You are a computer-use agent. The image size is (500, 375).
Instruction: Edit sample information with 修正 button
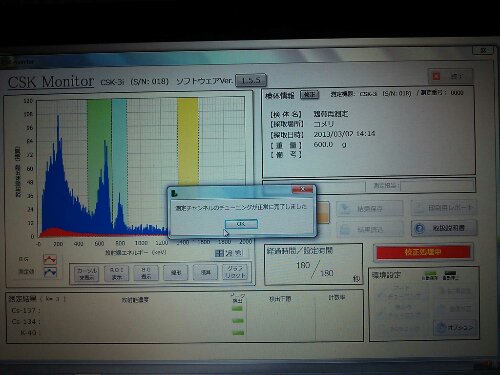pyautogui.click(x=309, y=95)
